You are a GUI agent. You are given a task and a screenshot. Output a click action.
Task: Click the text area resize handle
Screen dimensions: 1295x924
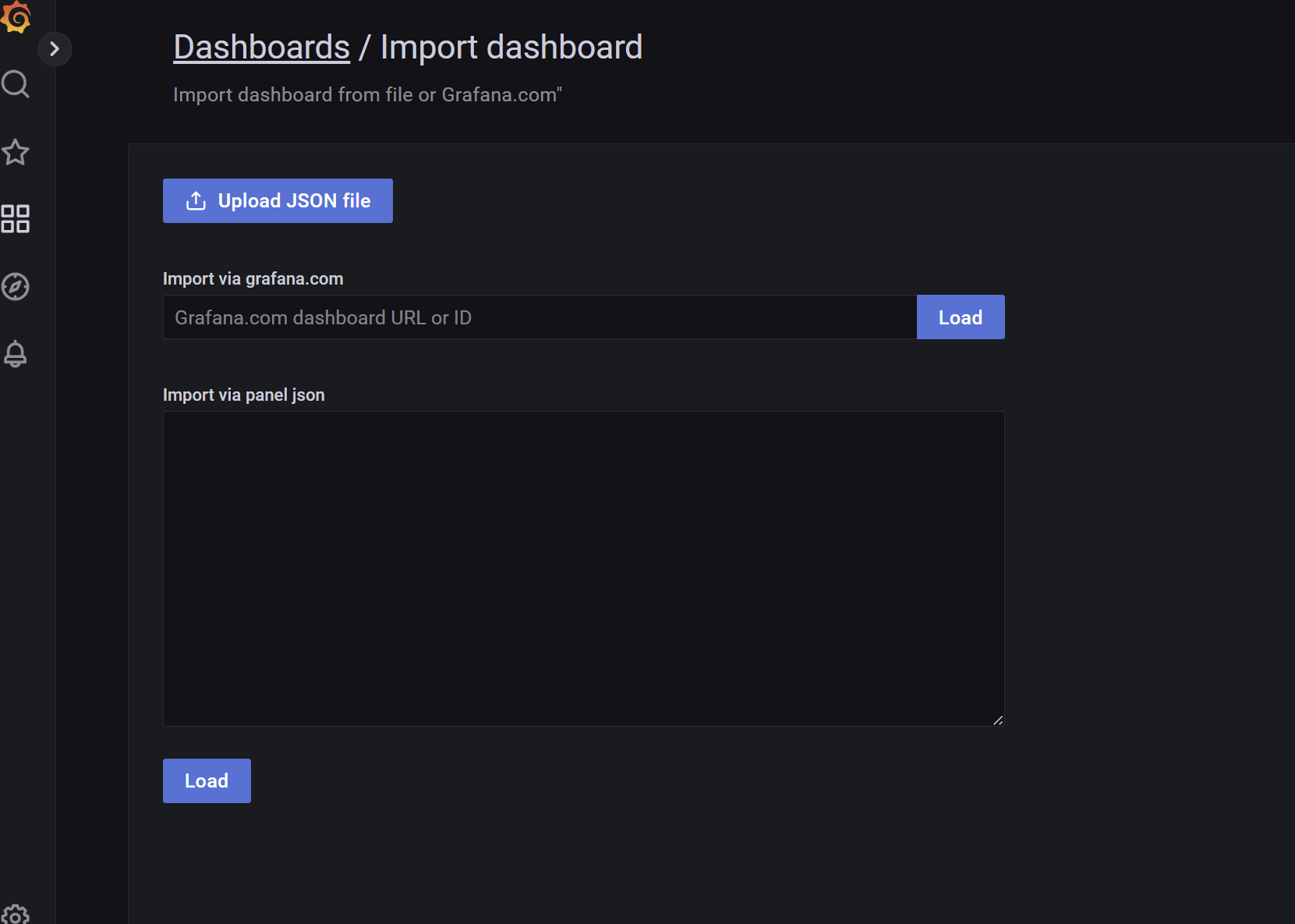coord(998,720)
